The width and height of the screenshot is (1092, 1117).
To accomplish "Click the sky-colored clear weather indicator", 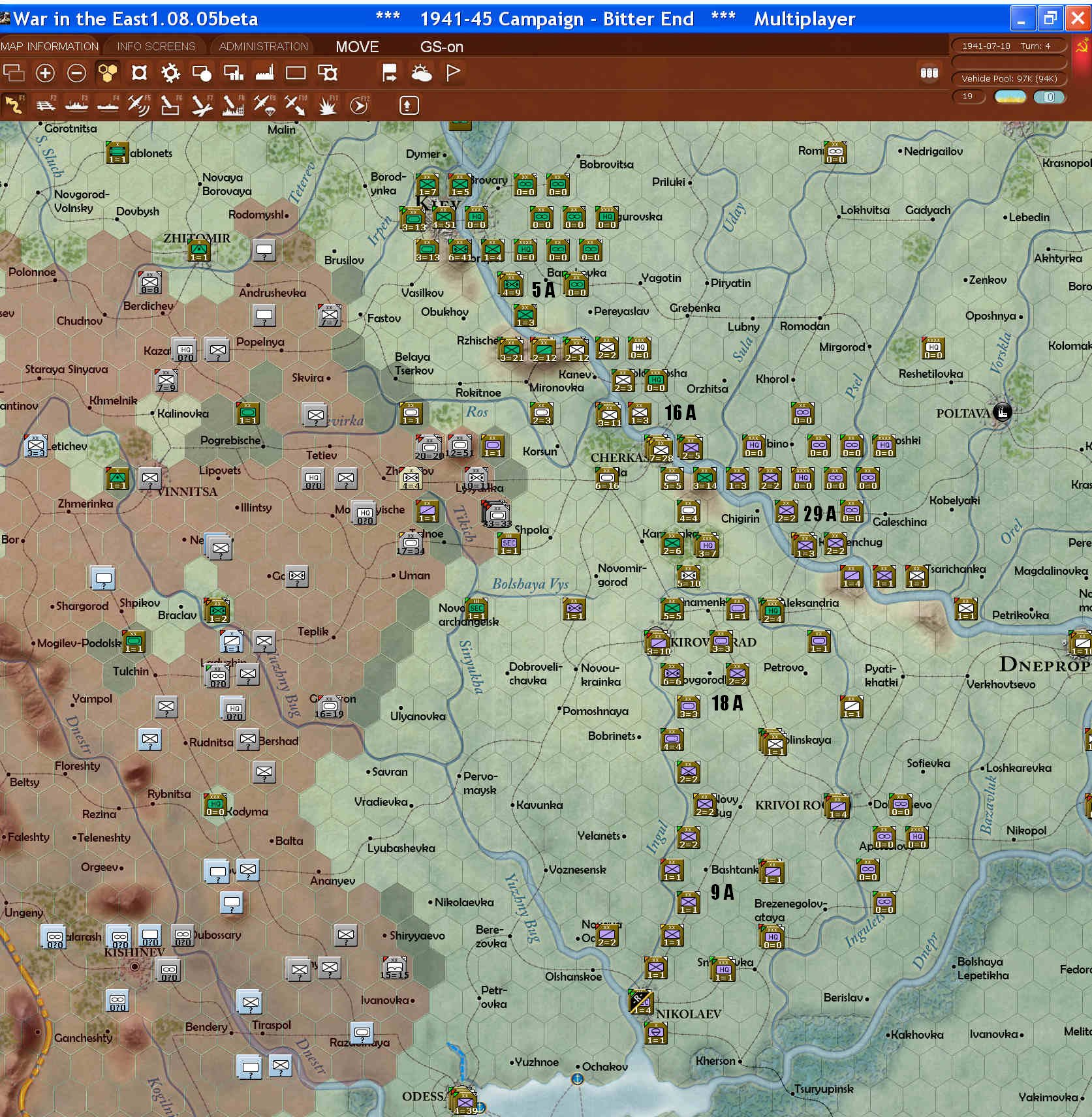I will pyautogui.click(x=1010, y=97).
